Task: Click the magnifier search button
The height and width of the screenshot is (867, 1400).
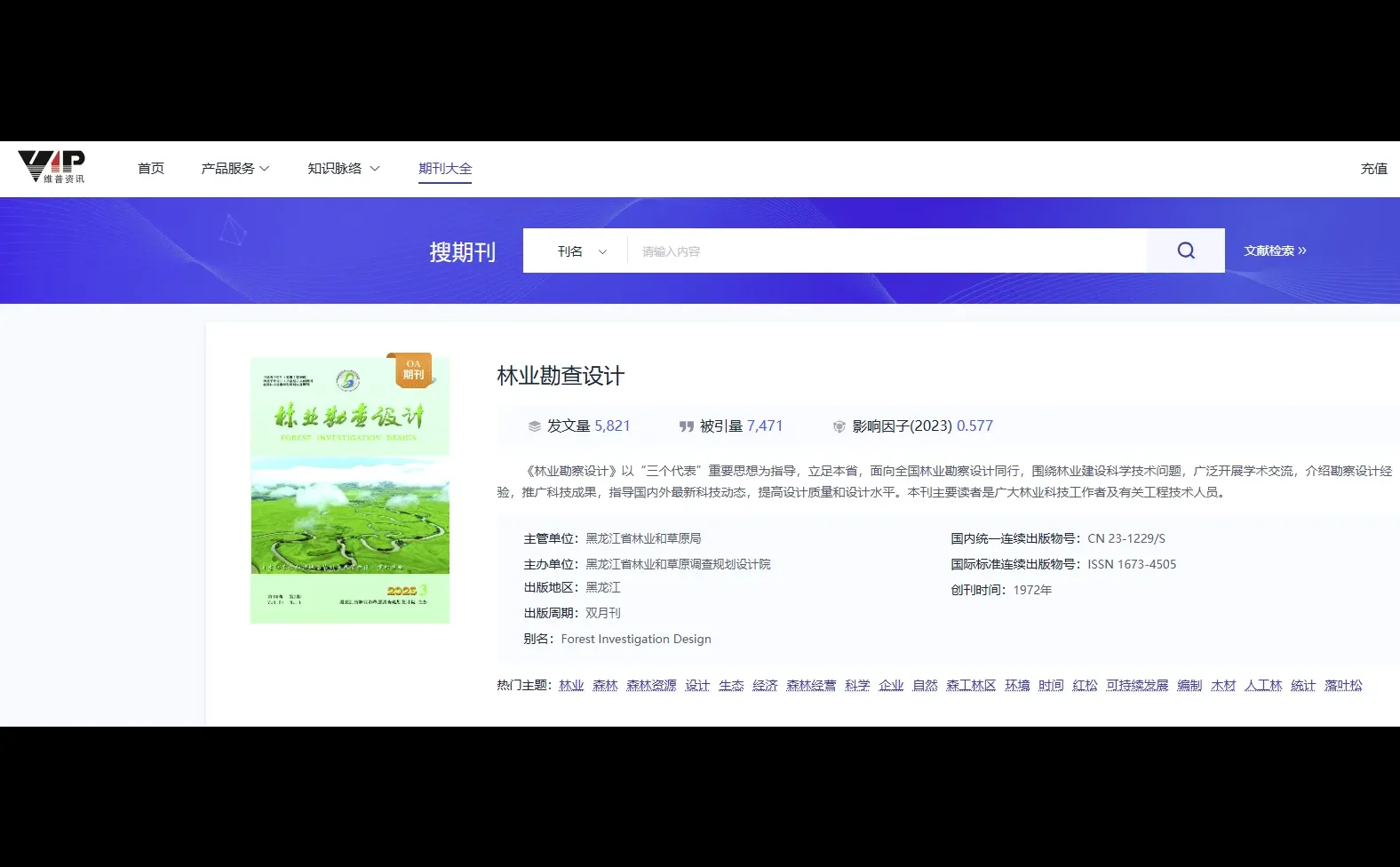Action: [x=1186, y=251]
